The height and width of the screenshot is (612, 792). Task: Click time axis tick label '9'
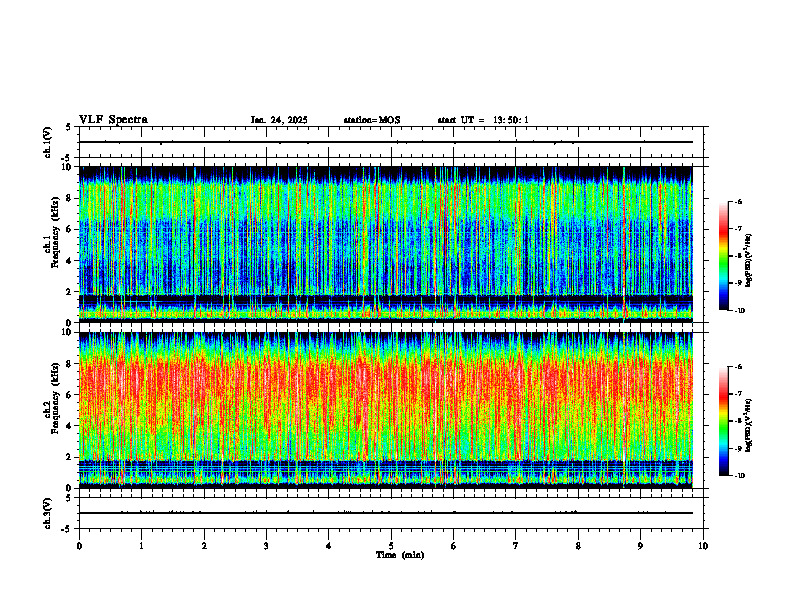640,546
